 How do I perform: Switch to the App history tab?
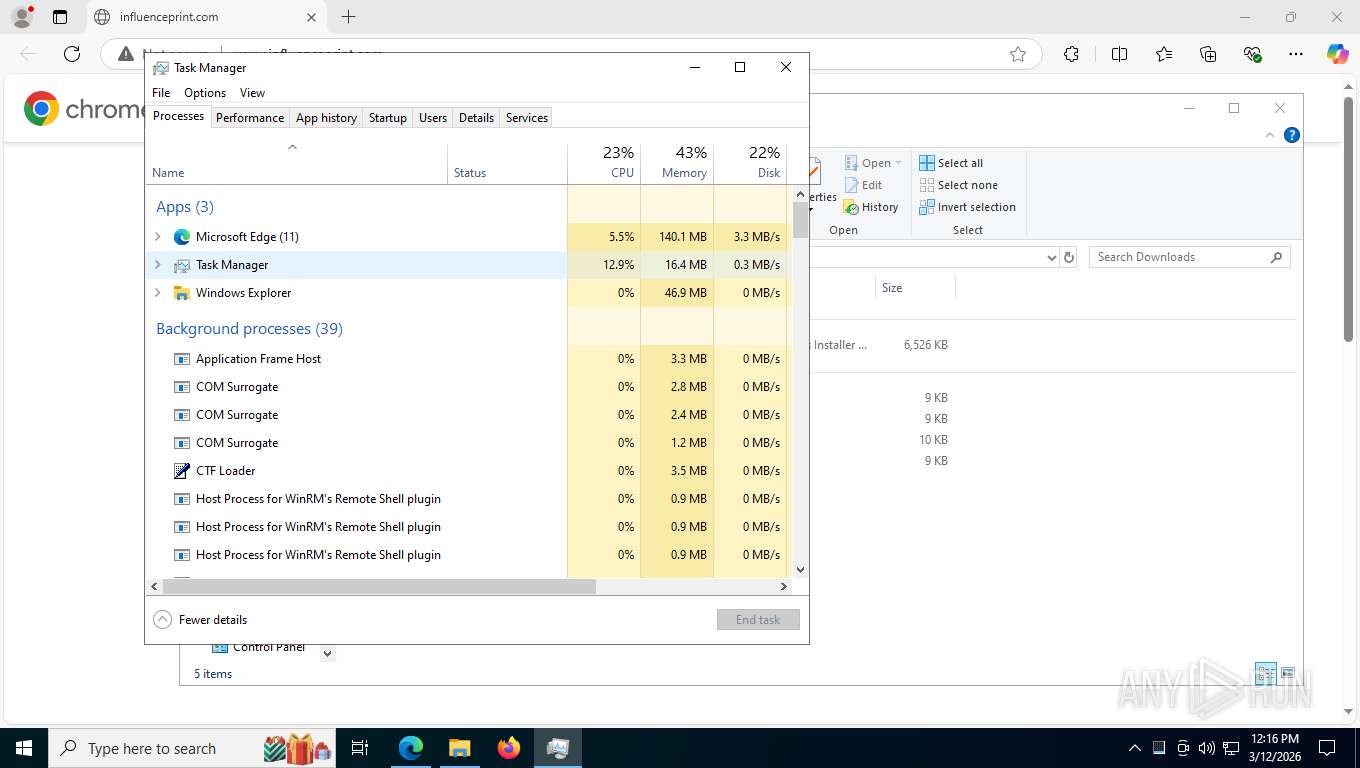[x=326, y=118]
